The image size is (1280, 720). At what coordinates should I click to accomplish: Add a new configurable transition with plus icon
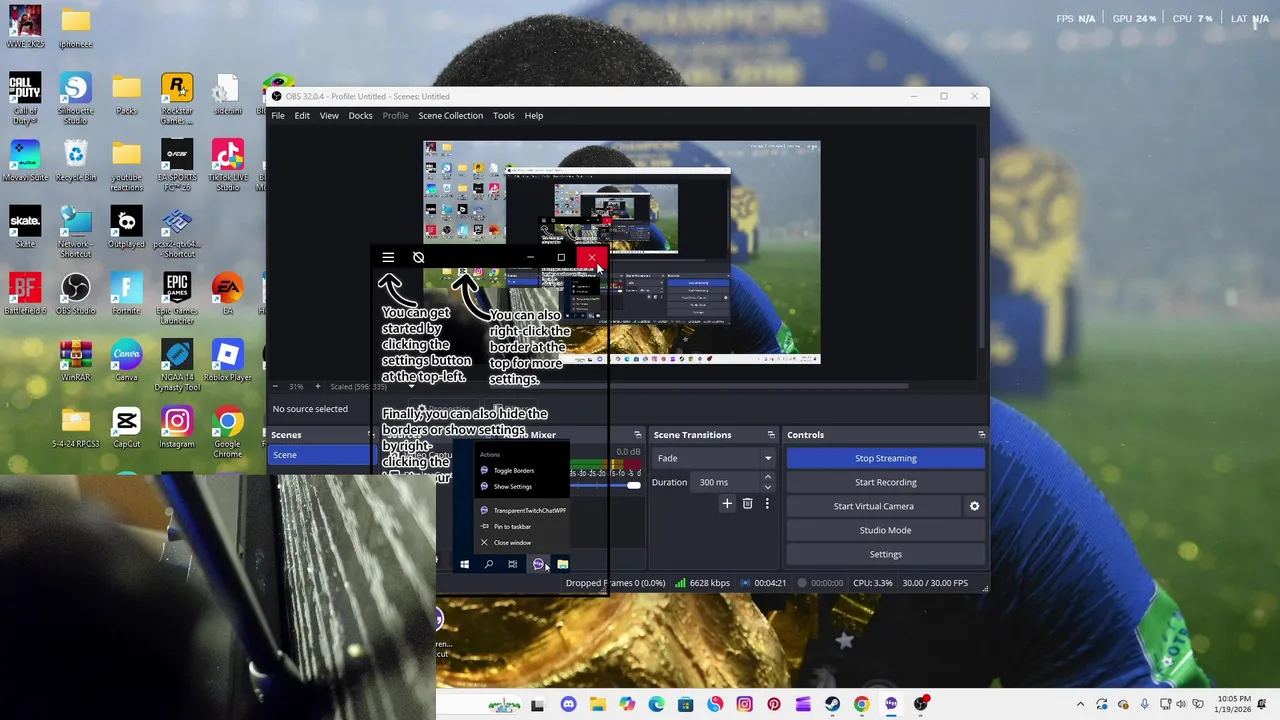pyautogui.click(x=727, y=504)
